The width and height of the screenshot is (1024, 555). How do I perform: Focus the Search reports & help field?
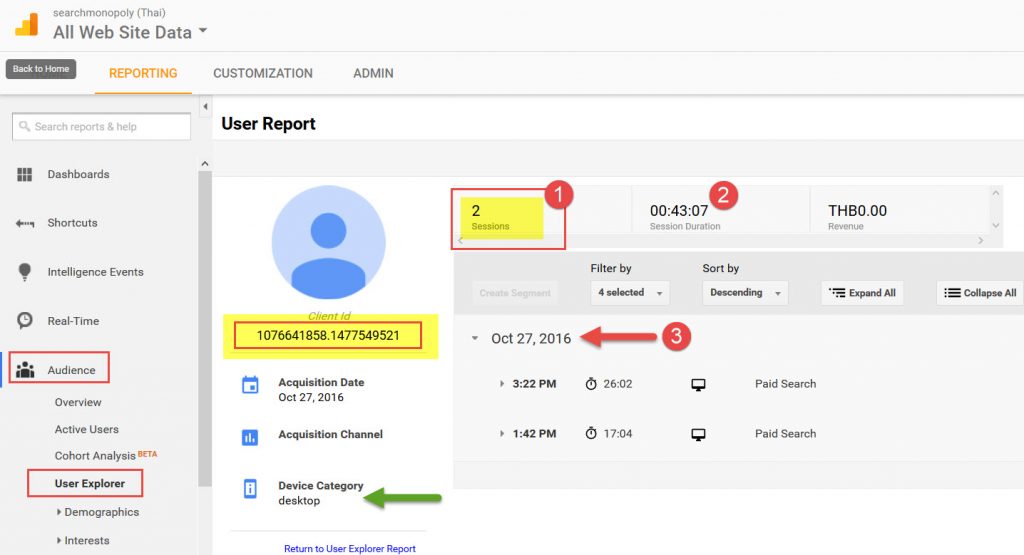point(101,127)
